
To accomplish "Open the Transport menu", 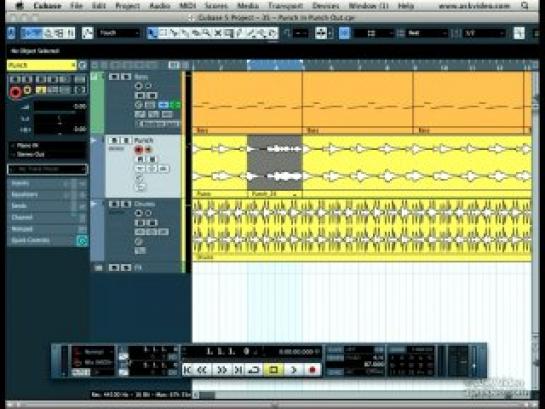I will click(x=285, y=6).
